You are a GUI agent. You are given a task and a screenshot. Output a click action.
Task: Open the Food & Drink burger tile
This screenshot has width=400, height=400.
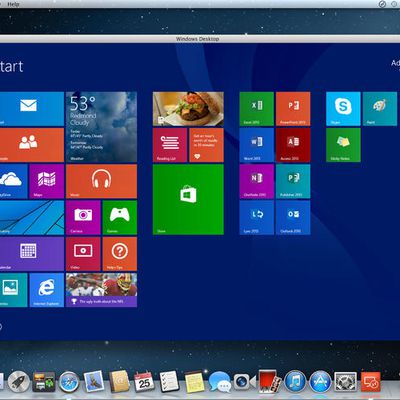(188, 109)
